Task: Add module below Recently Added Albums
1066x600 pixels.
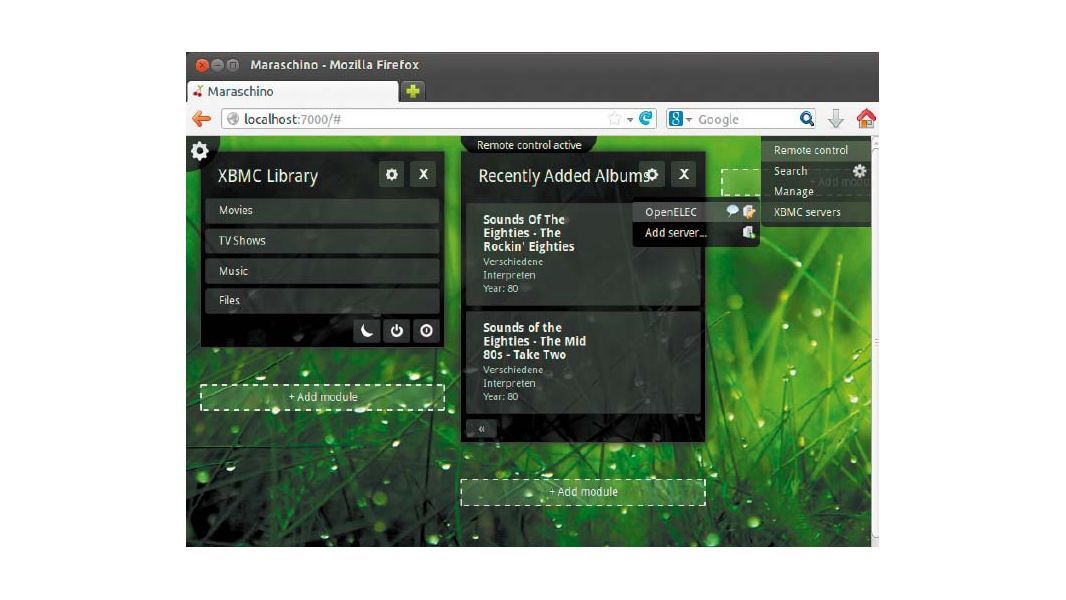Action: [x=583, y=492]
